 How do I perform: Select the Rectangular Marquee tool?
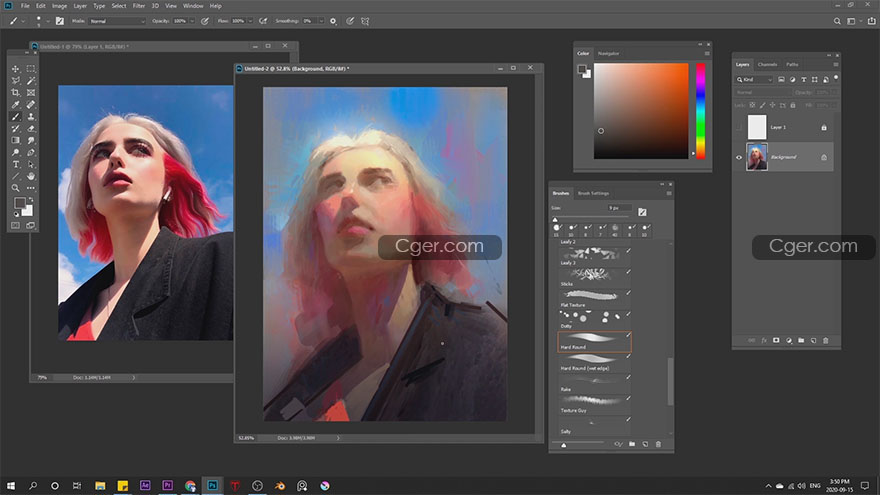31,68
